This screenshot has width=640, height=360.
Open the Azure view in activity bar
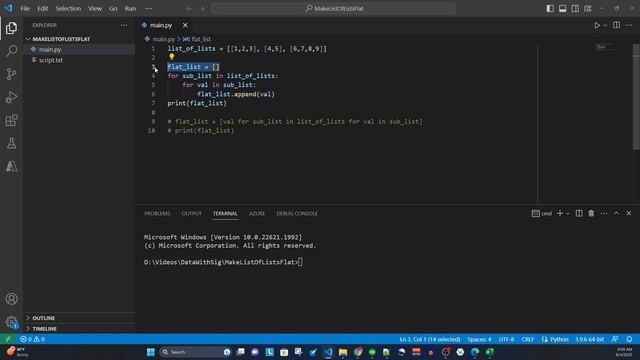point(11,166)
